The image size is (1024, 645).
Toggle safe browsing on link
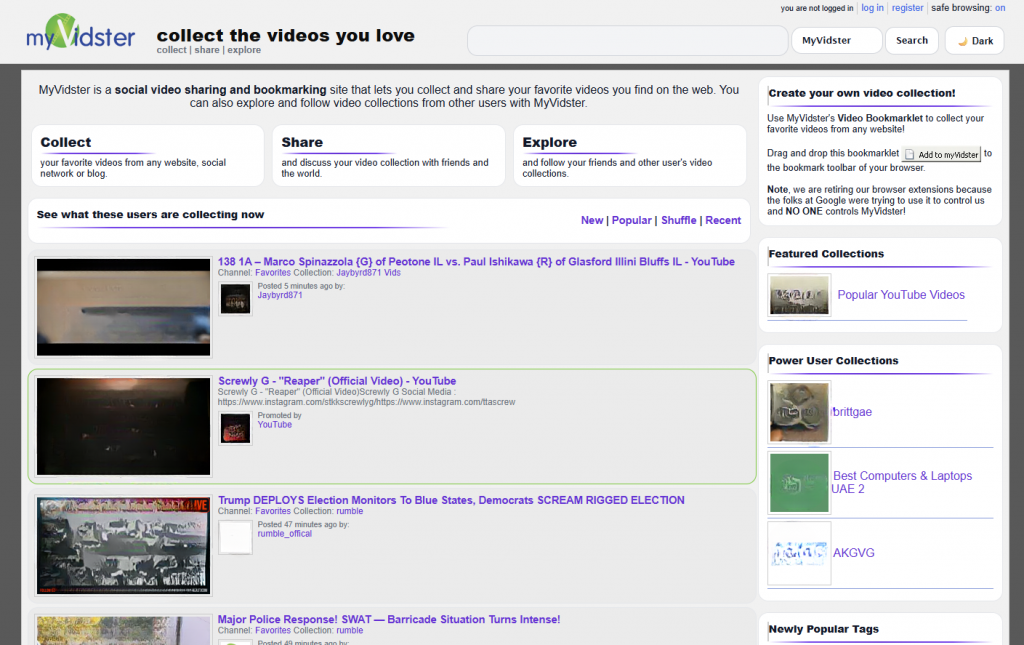pyautogui.click(x=1000, y=8)
